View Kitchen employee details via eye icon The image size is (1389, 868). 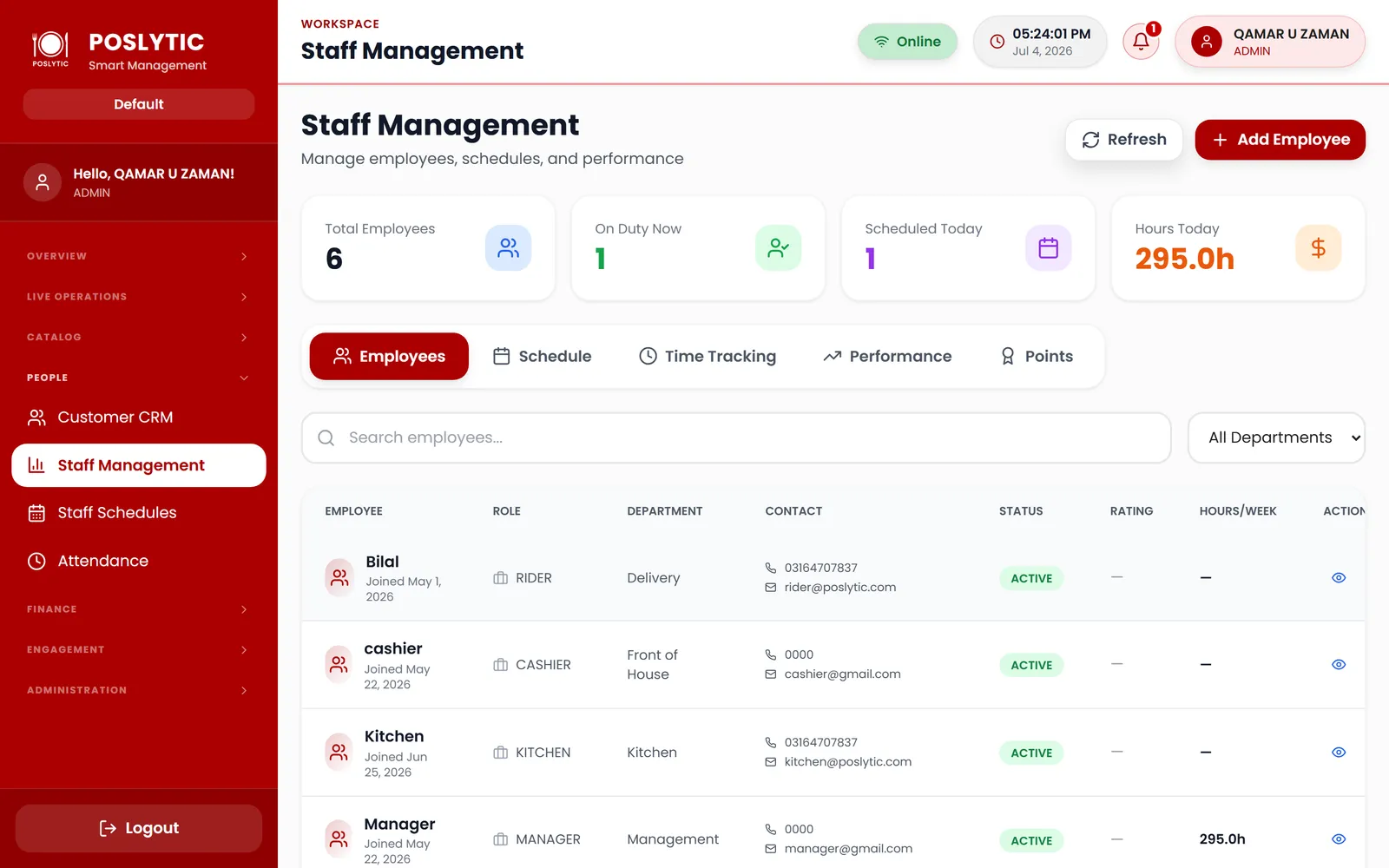coord(1339,753)
